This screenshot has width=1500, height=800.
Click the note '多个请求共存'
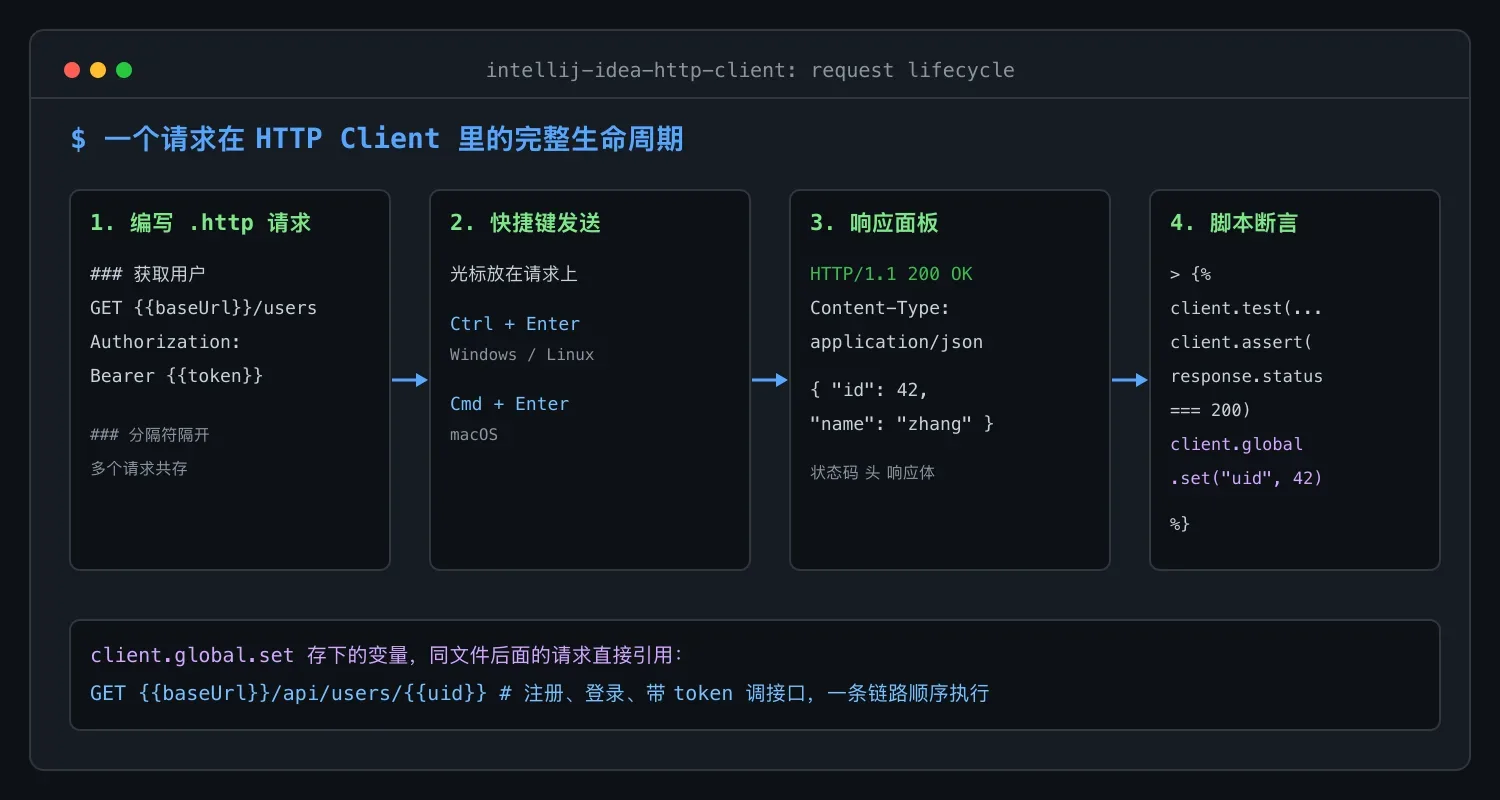pyautogui.click(x=139, y=468)
